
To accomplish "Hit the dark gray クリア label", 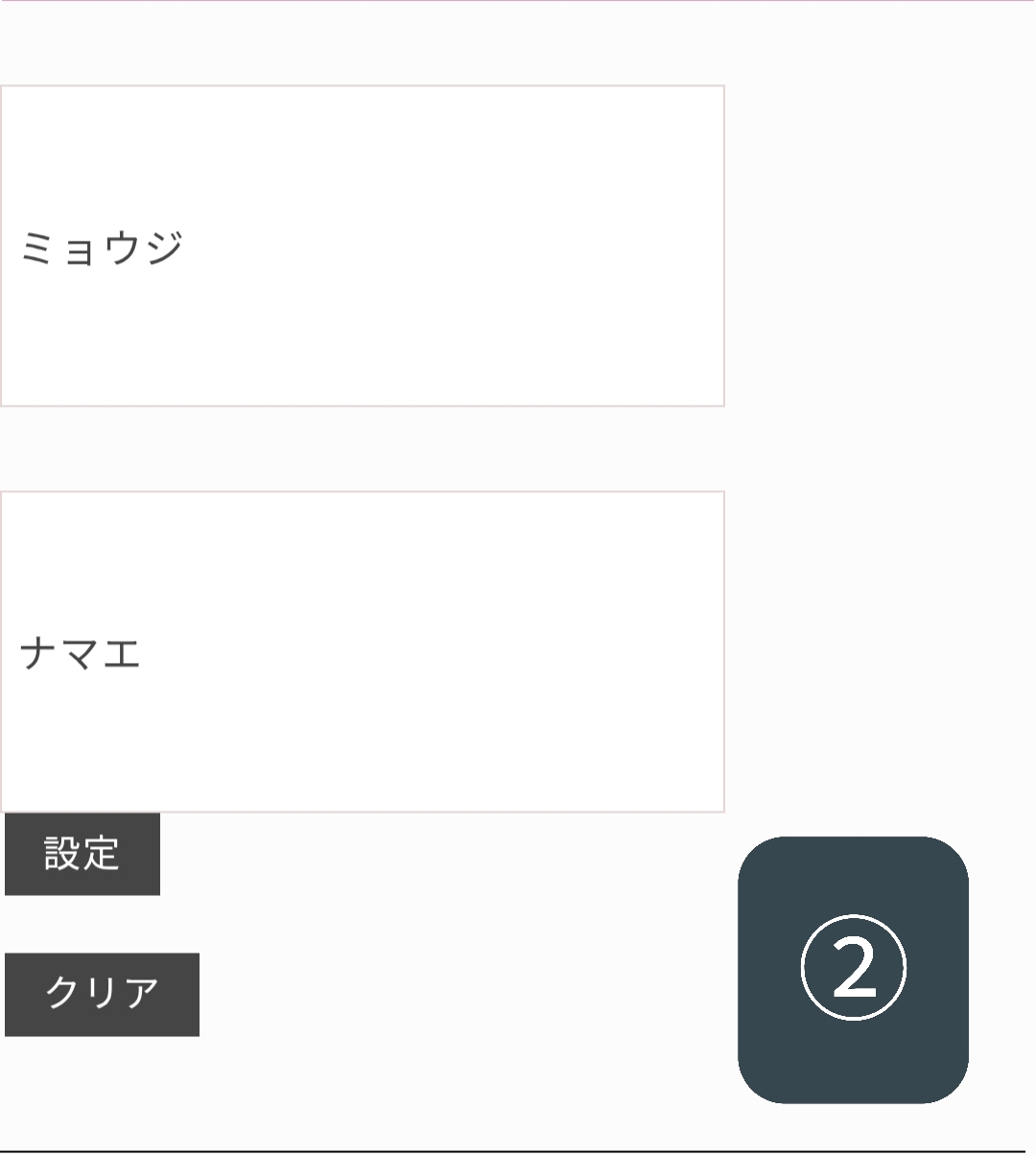I will pos(102,994).
